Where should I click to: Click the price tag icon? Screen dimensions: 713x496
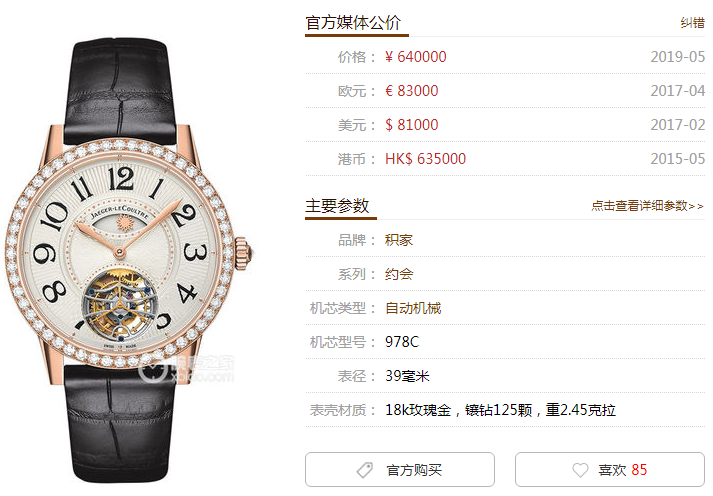coord(365,470)
